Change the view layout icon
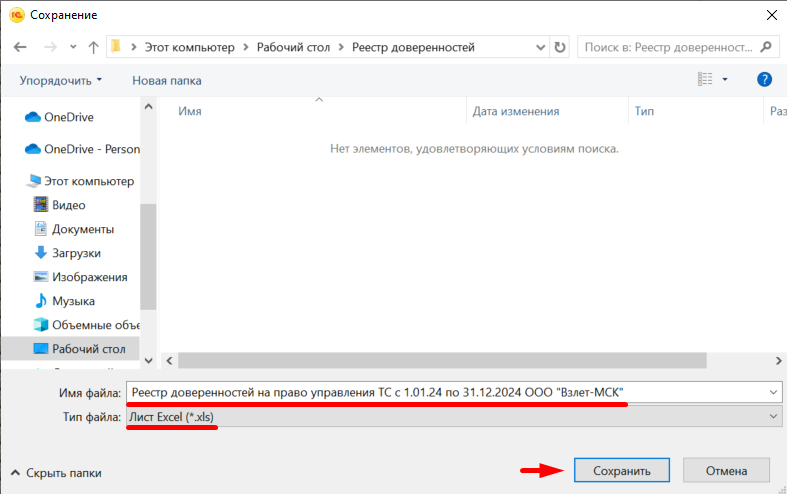This screenshot has height=494, width=787. tap(705, 79)
